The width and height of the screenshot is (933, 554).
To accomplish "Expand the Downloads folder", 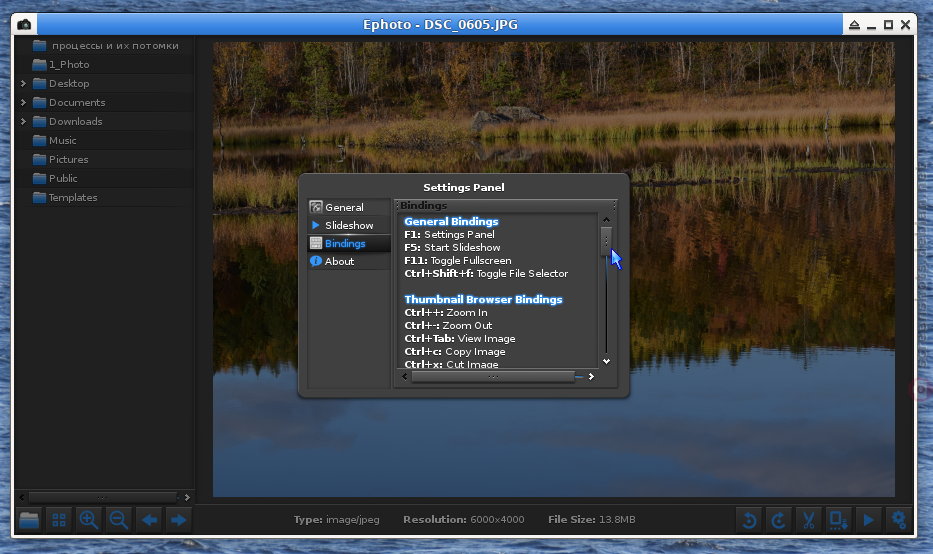I will pos(23,121).
